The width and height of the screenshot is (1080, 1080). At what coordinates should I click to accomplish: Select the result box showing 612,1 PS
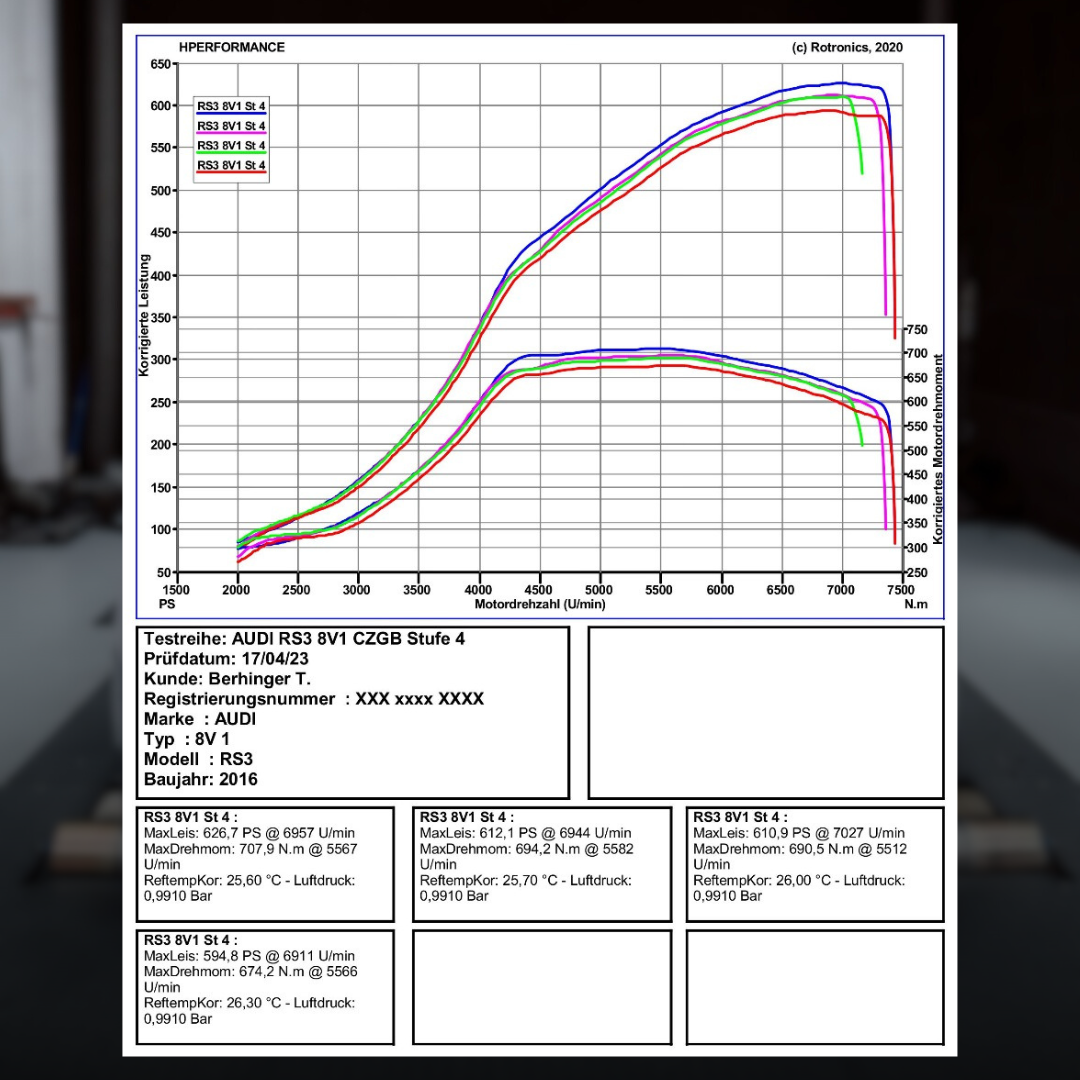coord(541,864)
